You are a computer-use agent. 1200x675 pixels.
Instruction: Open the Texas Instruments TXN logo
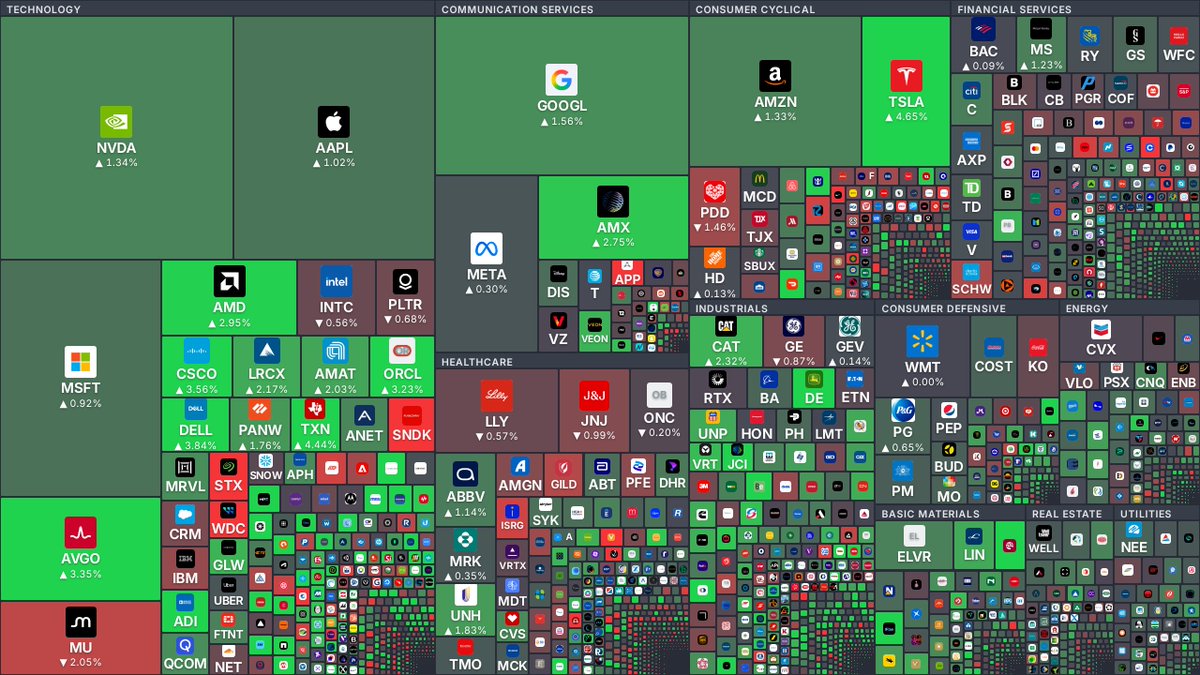315,409
